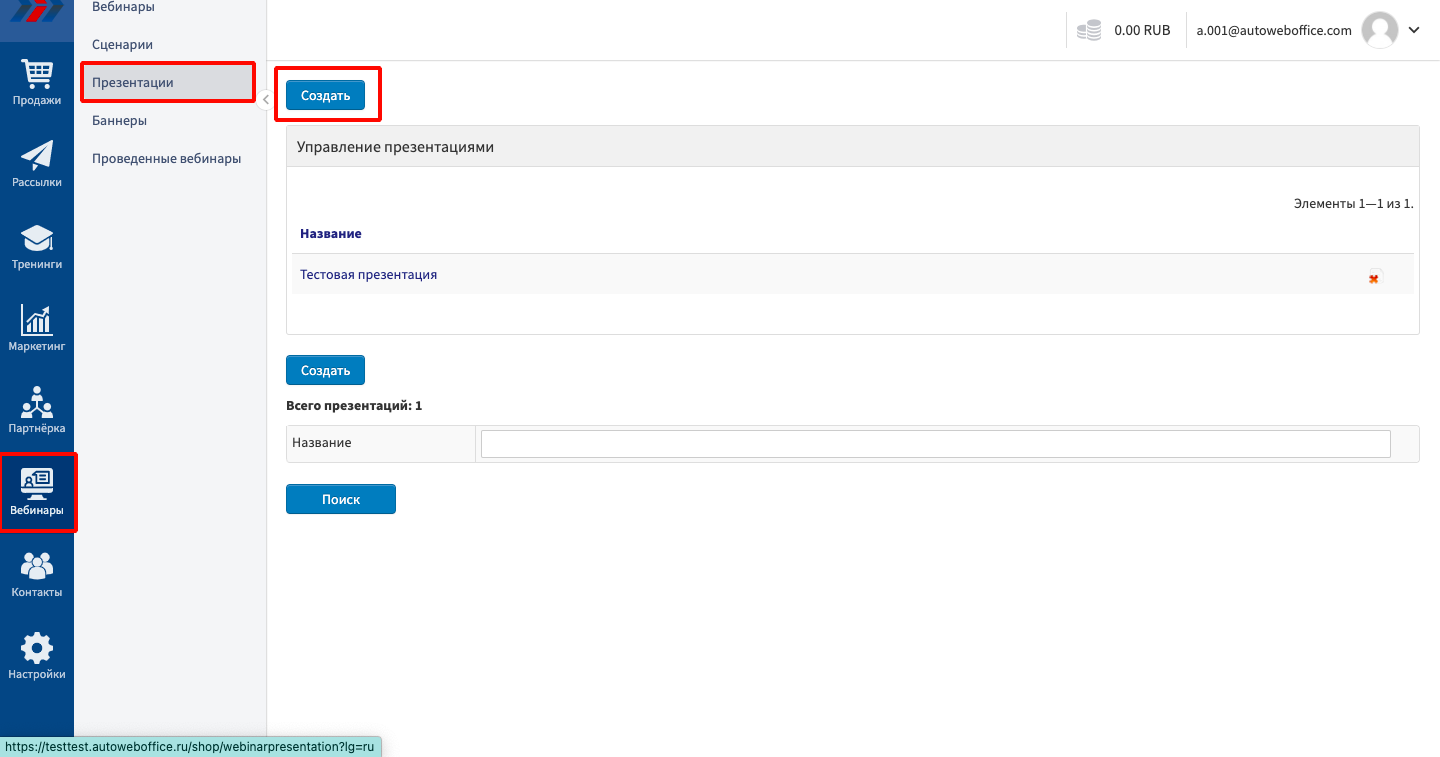Image resolution: width=1440 pixels, height=757 pixels.
Task: Open the Контакты people section
Action: tap(37, 574)
